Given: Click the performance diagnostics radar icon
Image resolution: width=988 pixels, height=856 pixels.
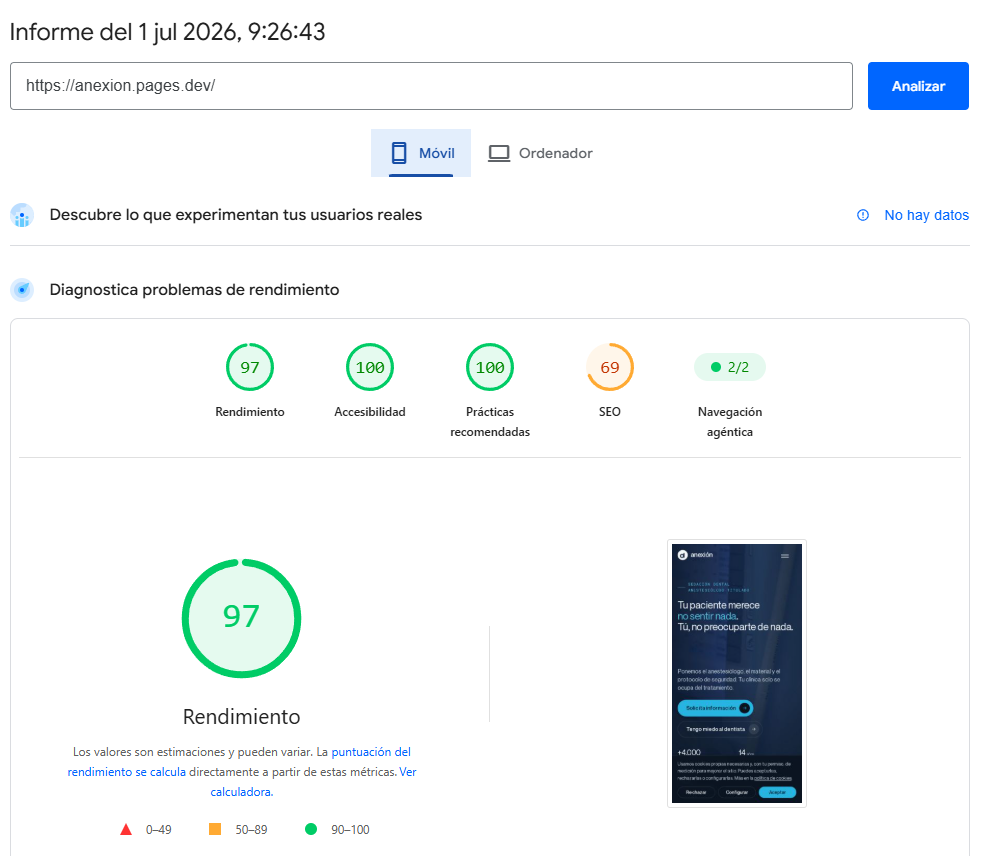Looking at the screenshot, I should (x=22, y=290).
